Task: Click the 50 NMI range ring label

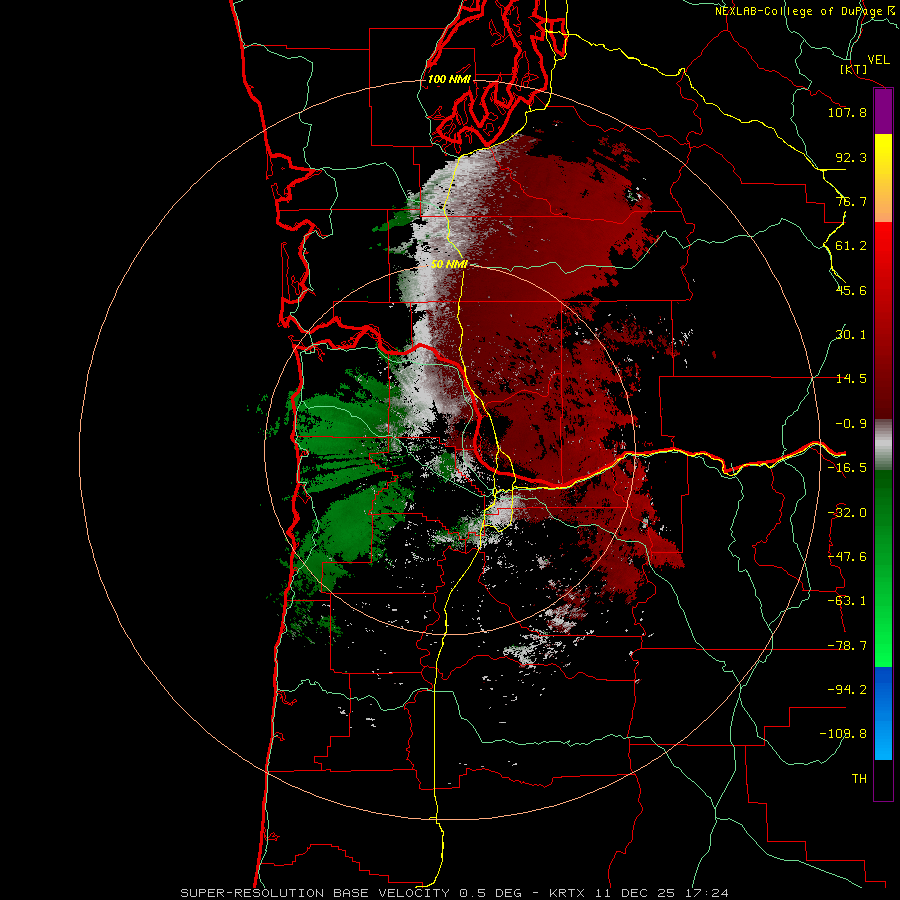Action: [x=449, y=264]
